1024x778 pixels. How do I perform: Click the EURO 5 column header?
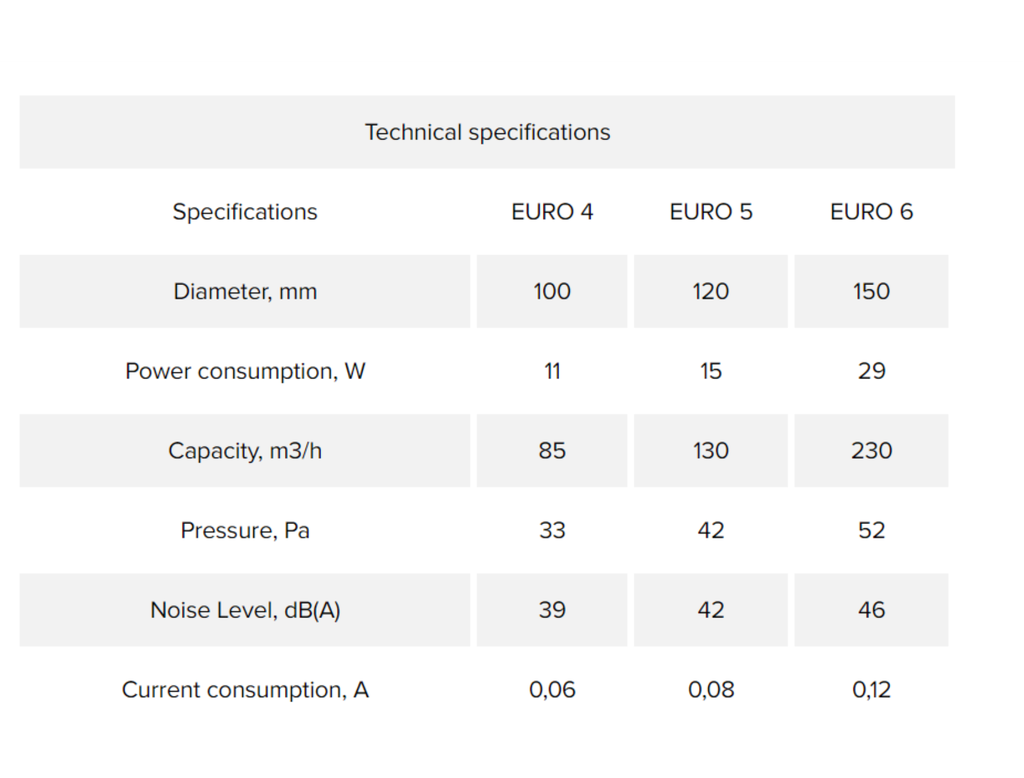(711, 212)
